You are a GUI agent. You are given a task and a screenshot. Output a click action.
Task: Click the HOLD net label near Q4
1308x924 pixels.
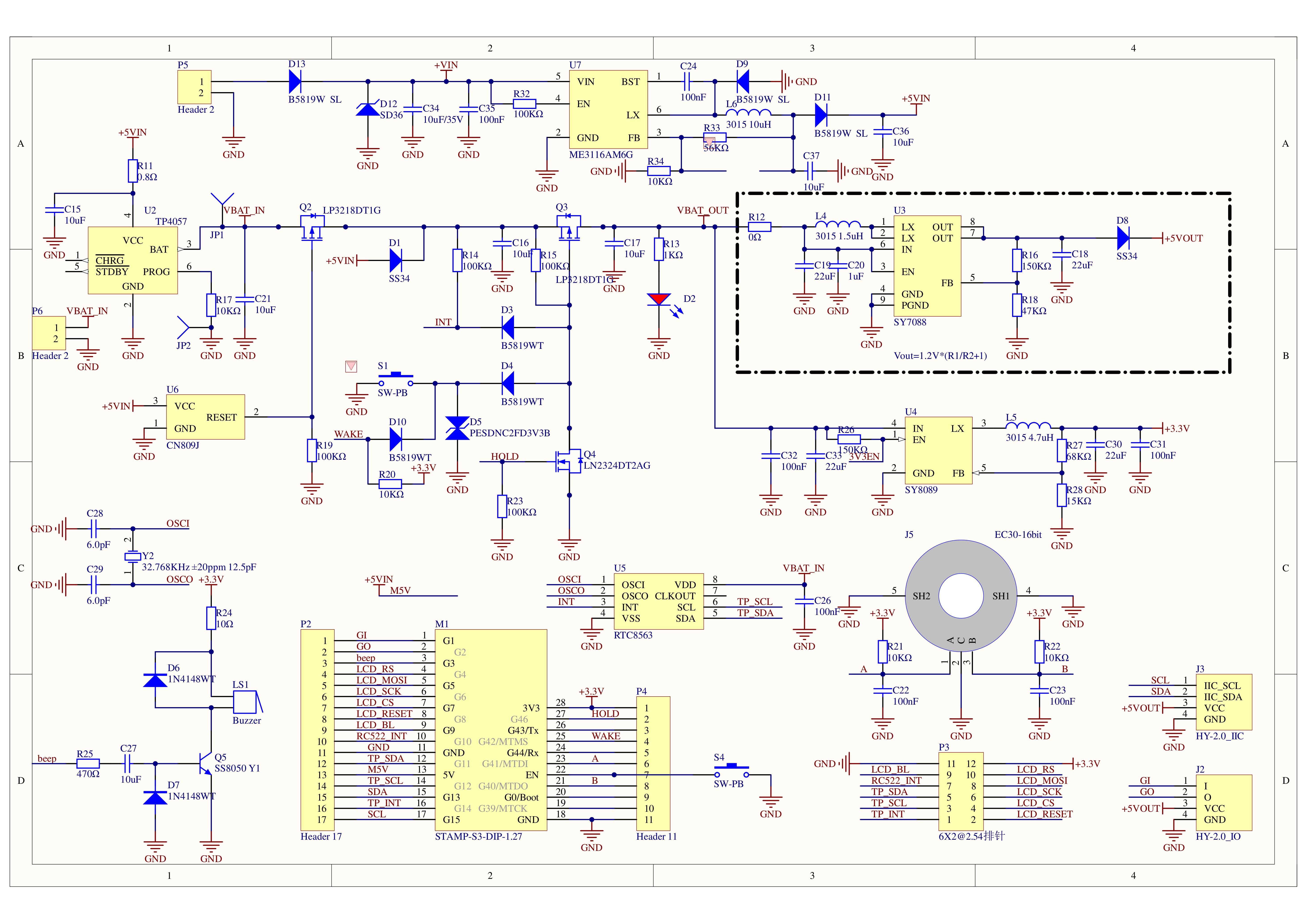point(505,456)
